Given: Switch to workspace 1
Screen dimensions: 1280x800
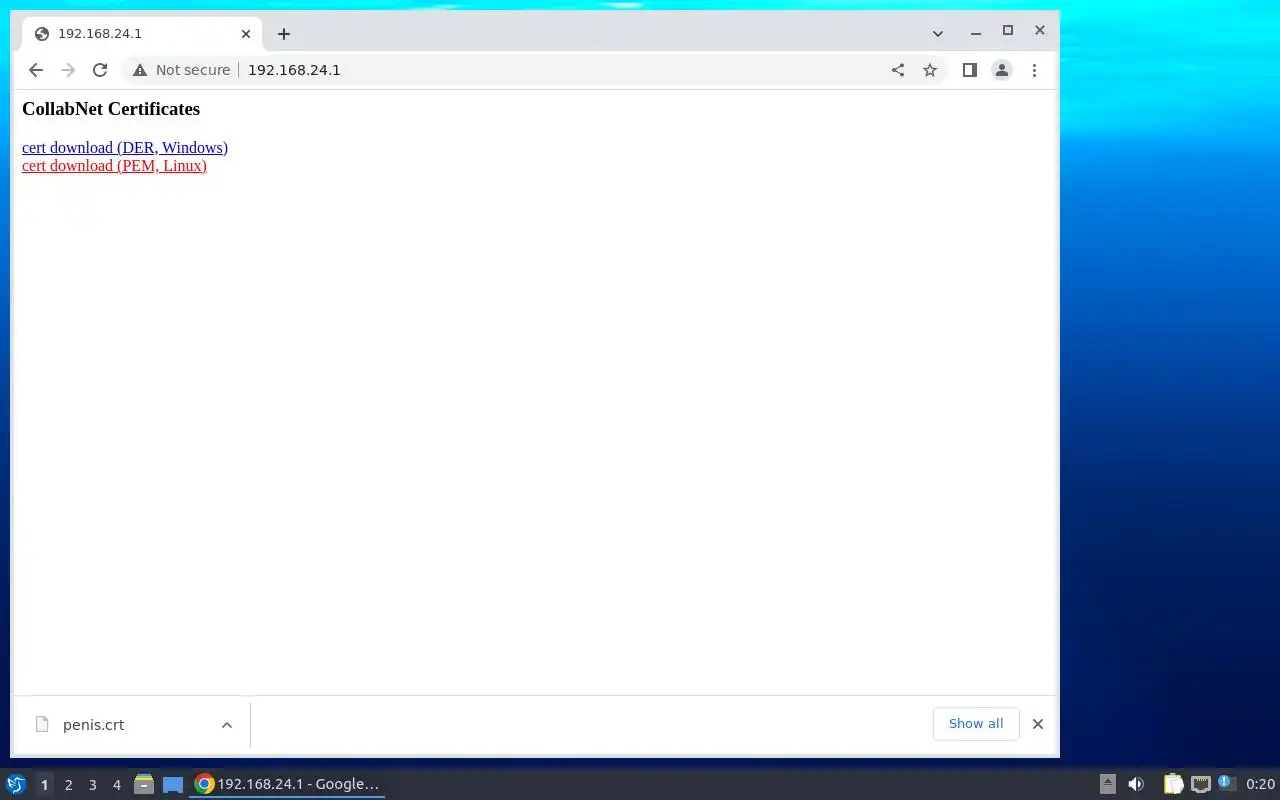Looking at the screenshot, I should pos(44,785).
